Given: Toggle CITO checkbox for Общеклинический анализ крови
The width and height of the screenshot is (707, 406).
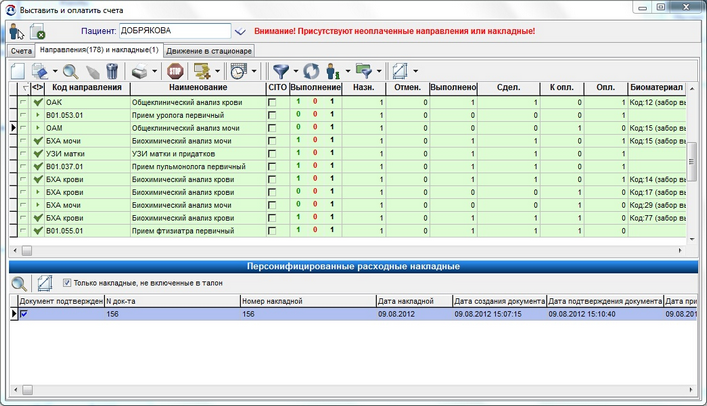Looking at the screenshot, I should [x=272, y=102].
